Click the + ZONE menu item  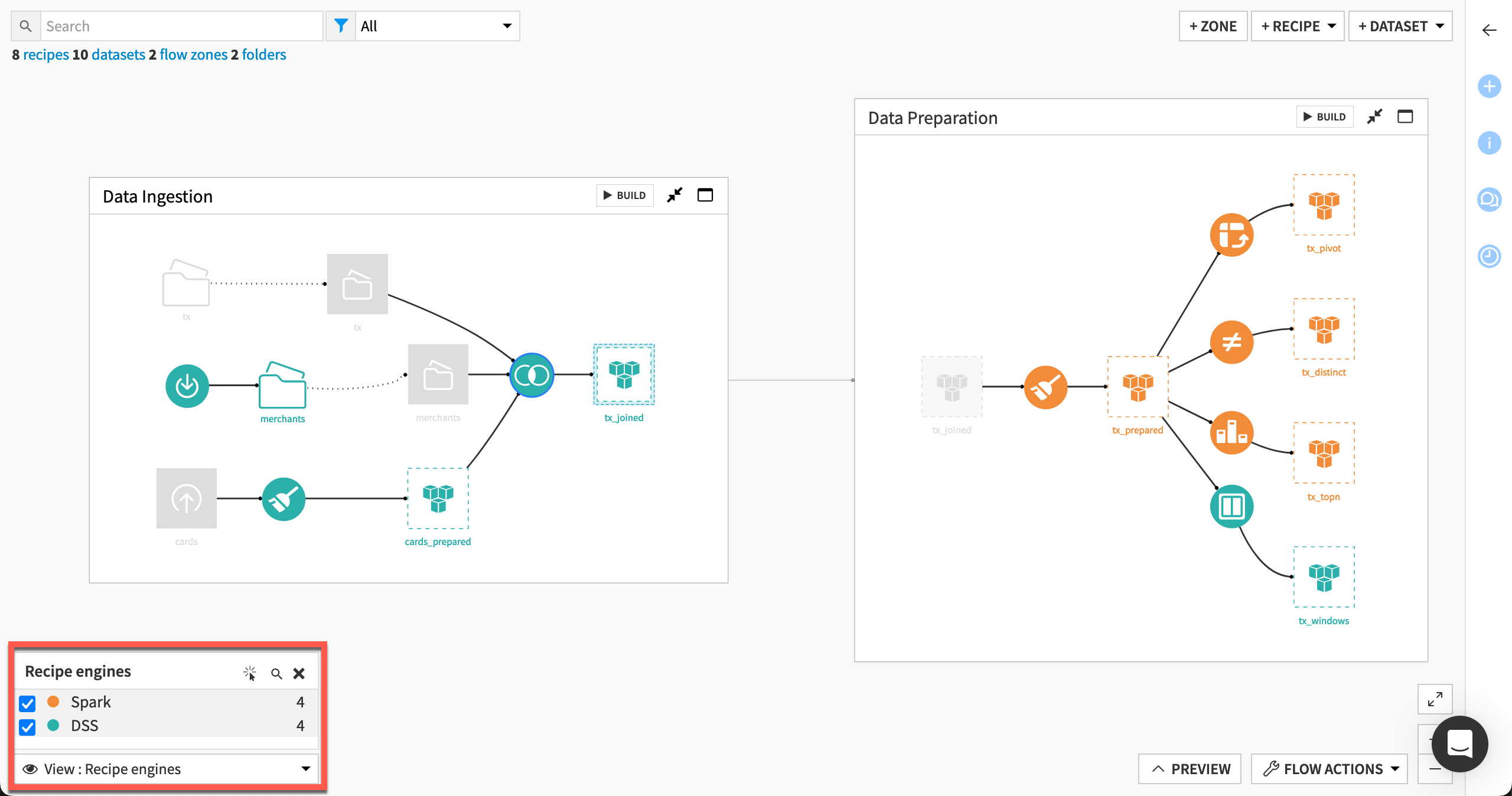(x=1212, y=26)
